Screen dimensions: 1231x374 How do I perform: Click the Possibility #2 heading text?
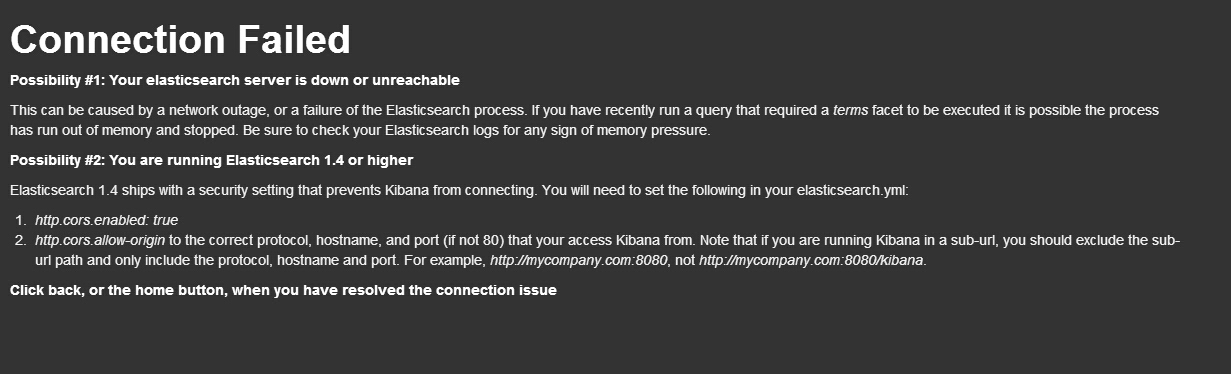click(x=211, y=160)
